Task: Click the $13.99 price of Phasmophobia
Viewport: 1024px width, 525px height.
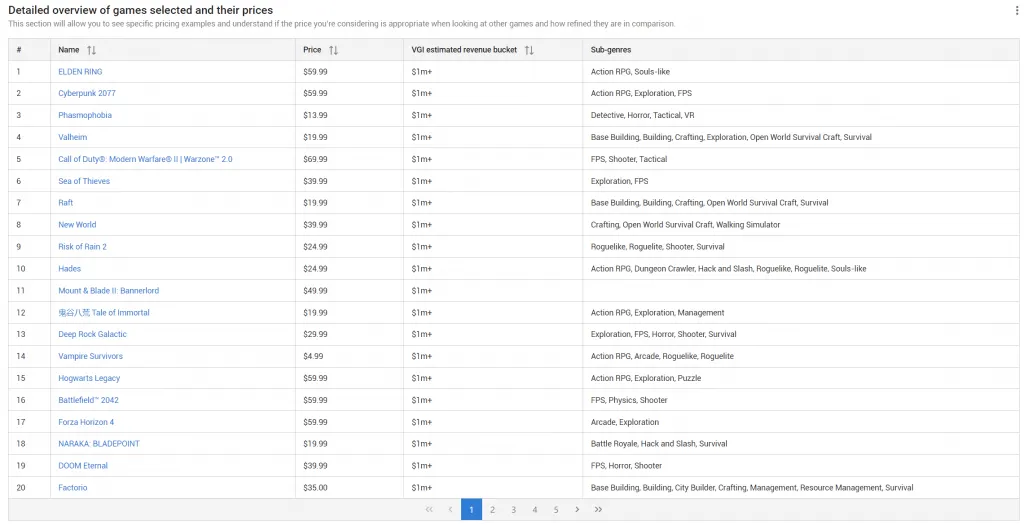Action: [315, 116]
